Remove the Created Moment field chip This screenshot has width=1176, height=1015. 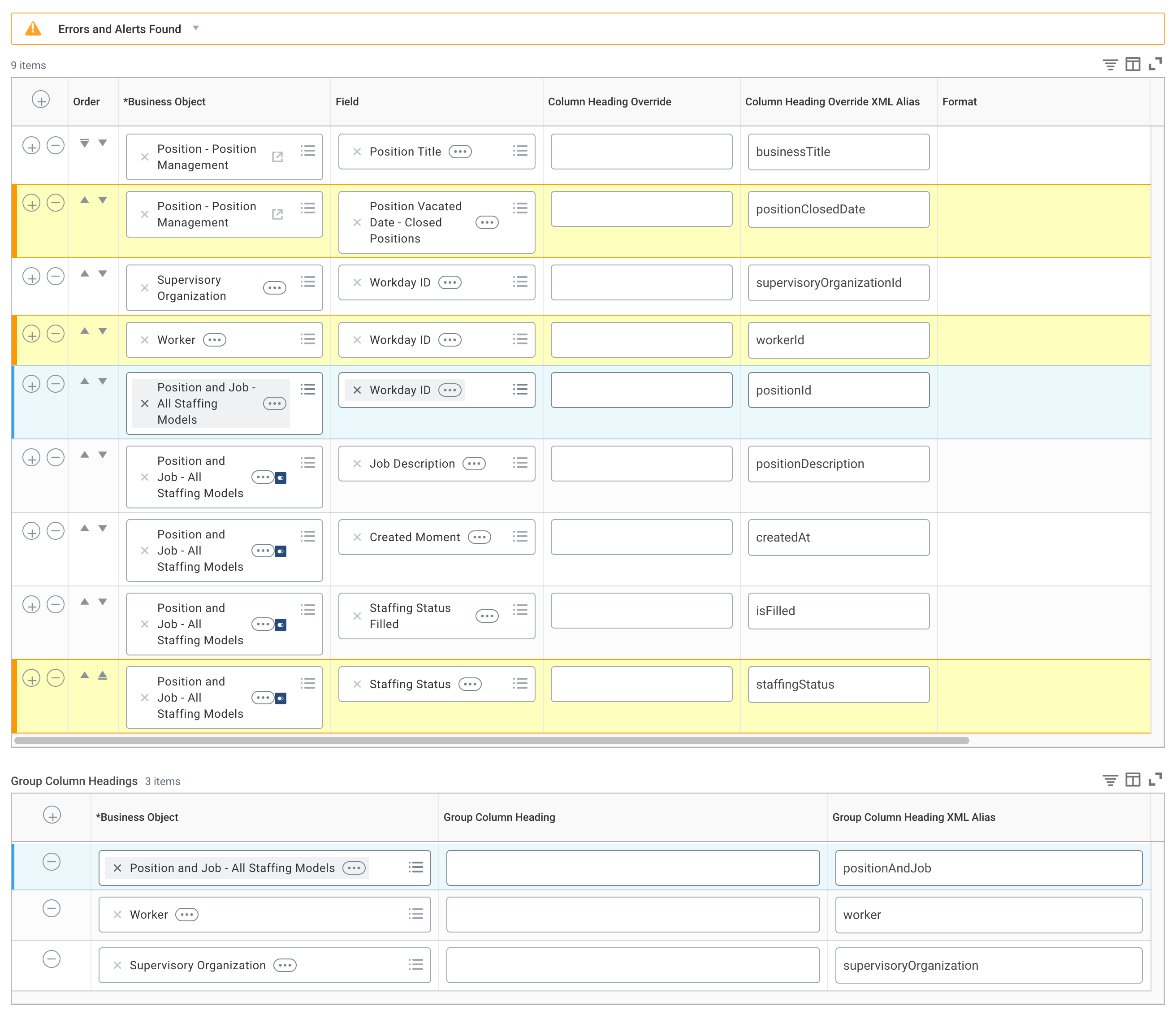click(x=357, y=537)
